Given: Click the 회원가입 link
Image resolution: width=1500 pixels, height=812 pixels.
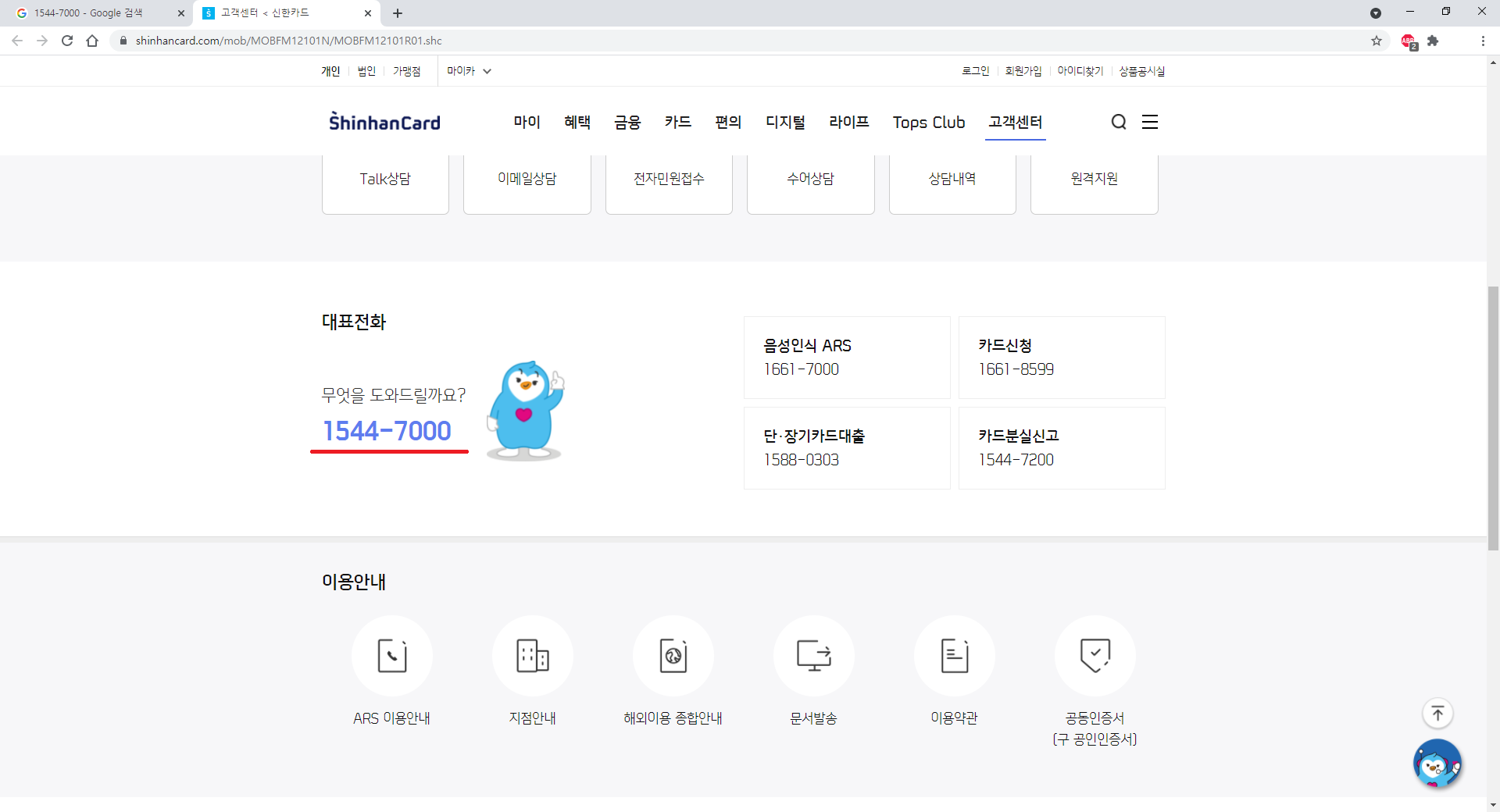Looking at the screenshot, I should coord(1023,71).
